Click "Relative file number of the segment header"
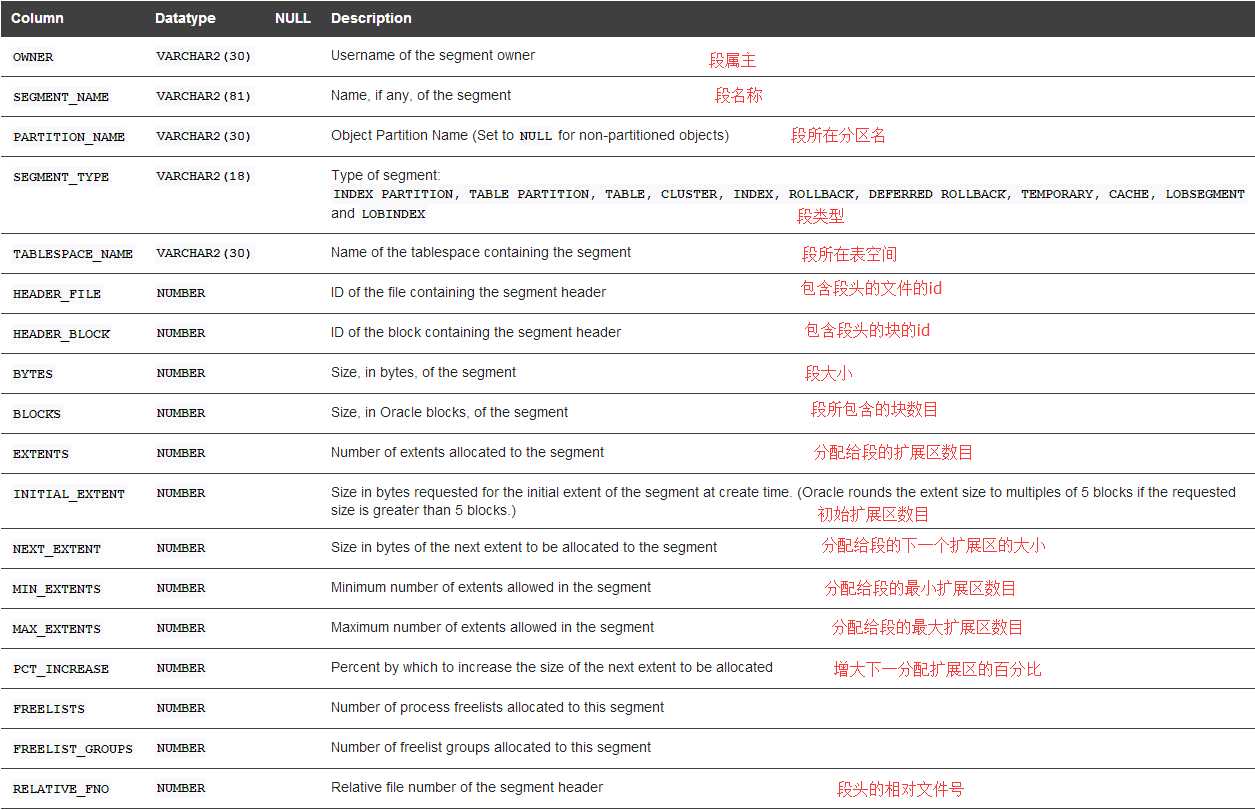This screenshot has height=810, width=1255. (467, 787)
